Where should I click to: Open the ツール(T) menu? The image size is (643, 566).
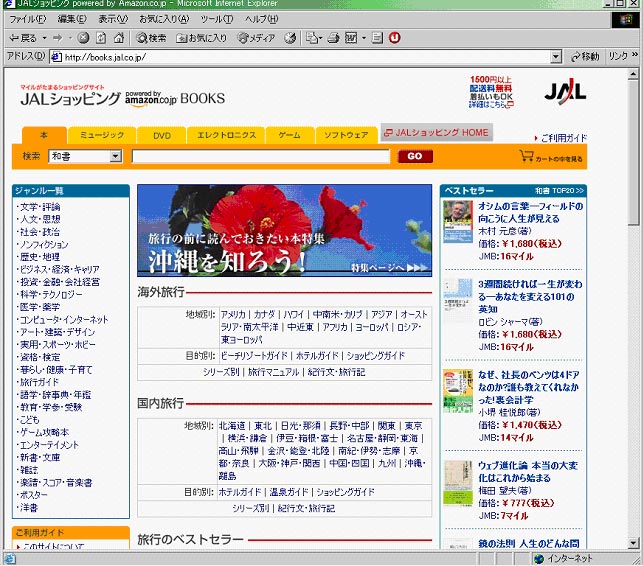(217, 19)
